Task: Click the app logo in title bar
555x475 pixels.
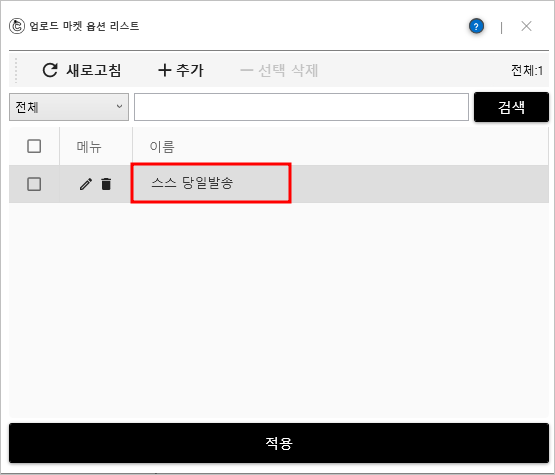Action: pos(17,26)
